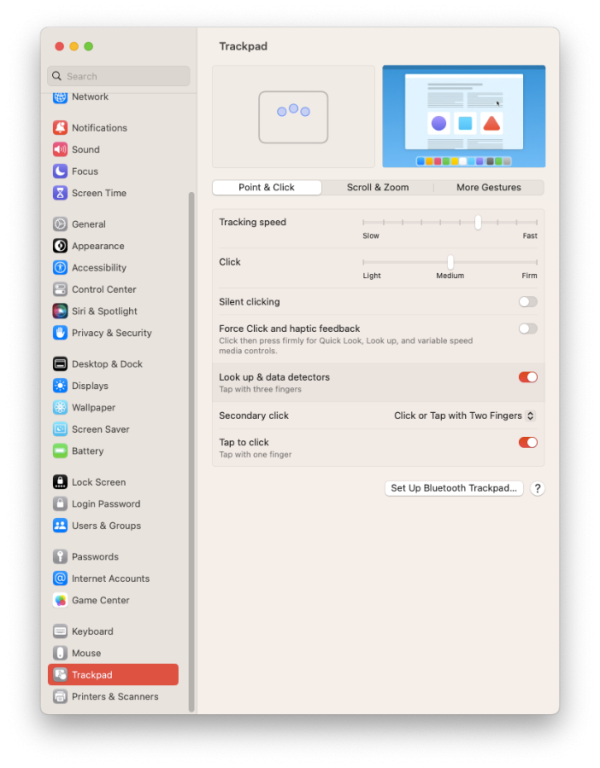600x768 pixels.
Task: Open the Keyboard icon in sidebar
Action: point(60,631)
